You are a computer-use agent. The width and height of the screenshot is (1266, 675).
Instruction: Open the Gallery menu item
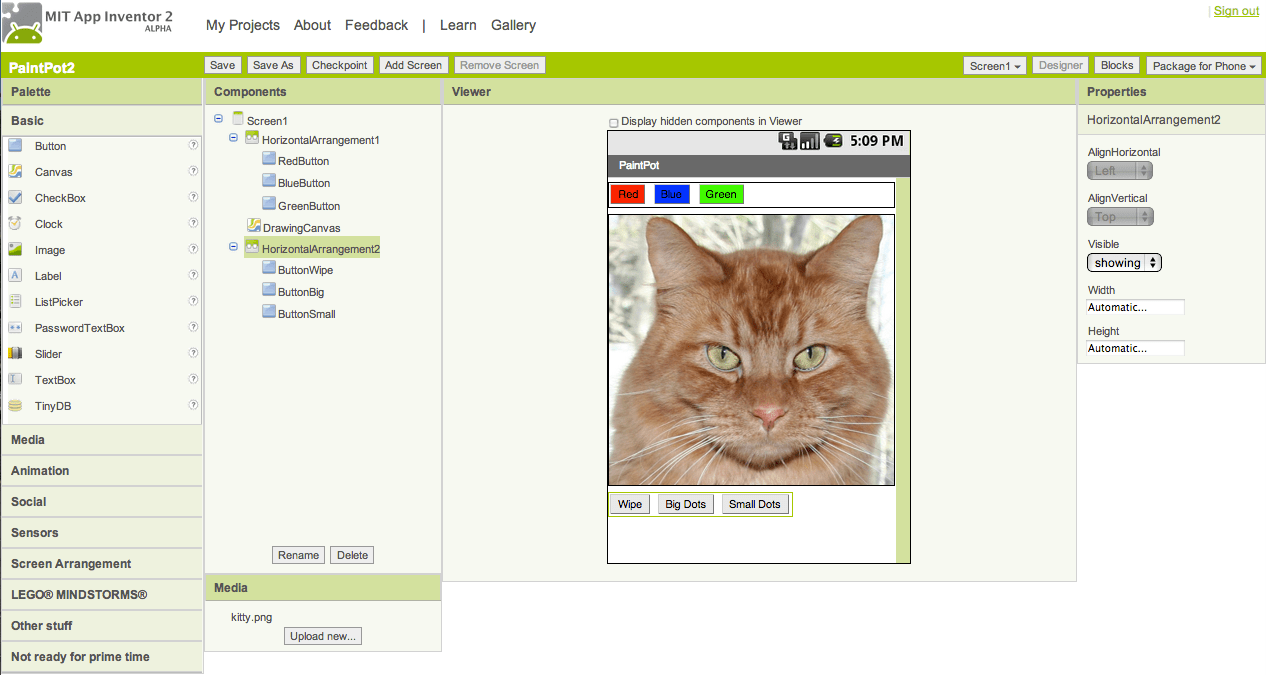(x=513, y=25)
